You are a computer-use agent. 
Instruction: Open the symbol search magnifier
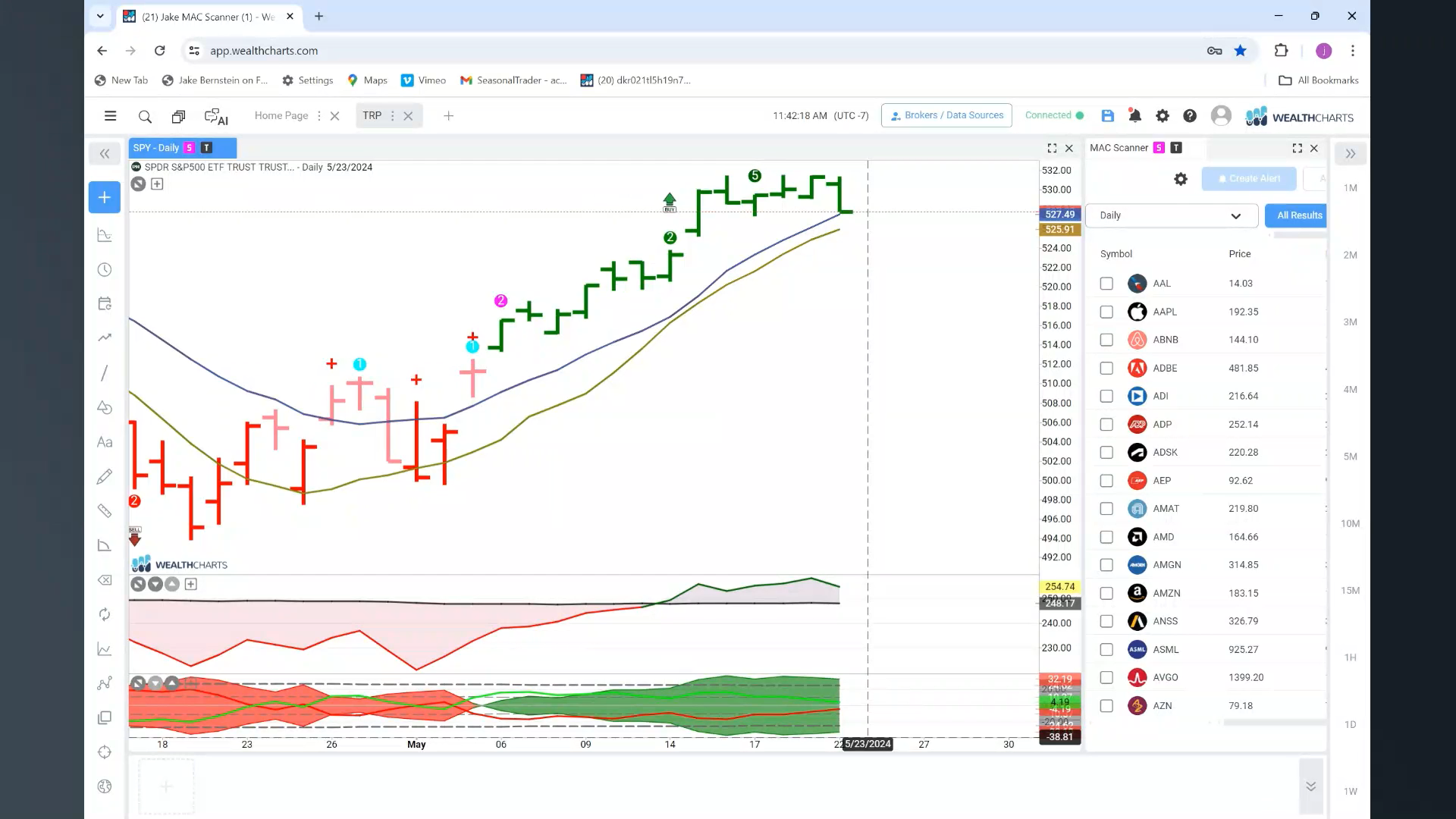(x=145, y=117)
